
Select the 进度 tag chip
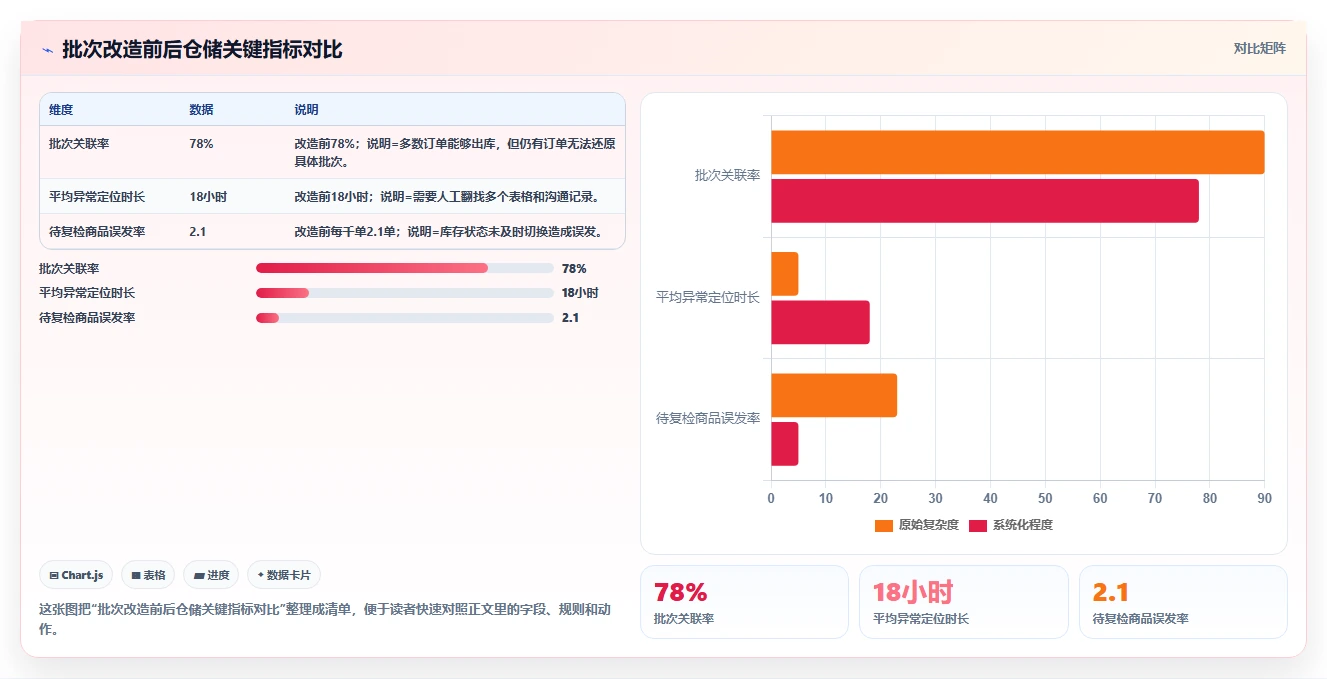pyautogui.click(x=212, y=575)
